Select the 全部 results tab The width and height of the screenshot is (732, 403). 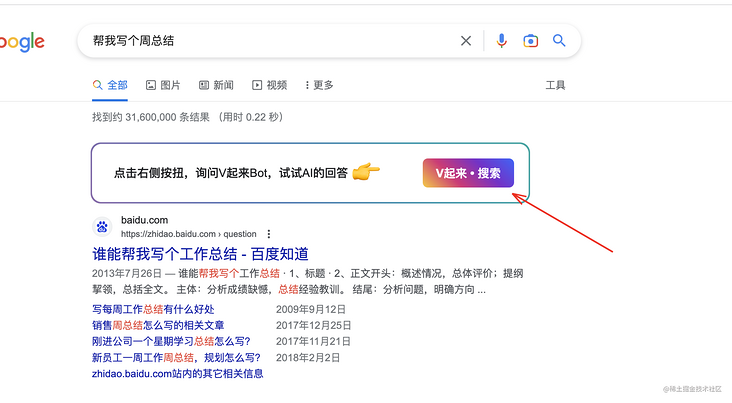[110, 85]
